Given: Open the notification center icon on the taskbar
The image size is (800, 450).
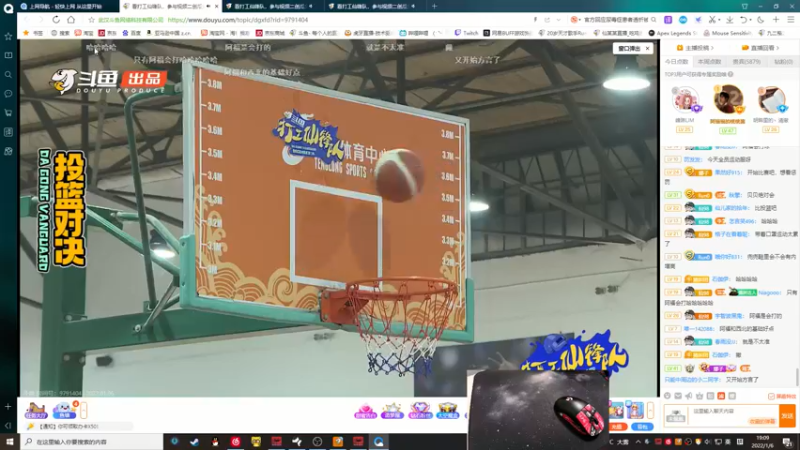Looking at the screenshot, I should click(x=788, y=442).
